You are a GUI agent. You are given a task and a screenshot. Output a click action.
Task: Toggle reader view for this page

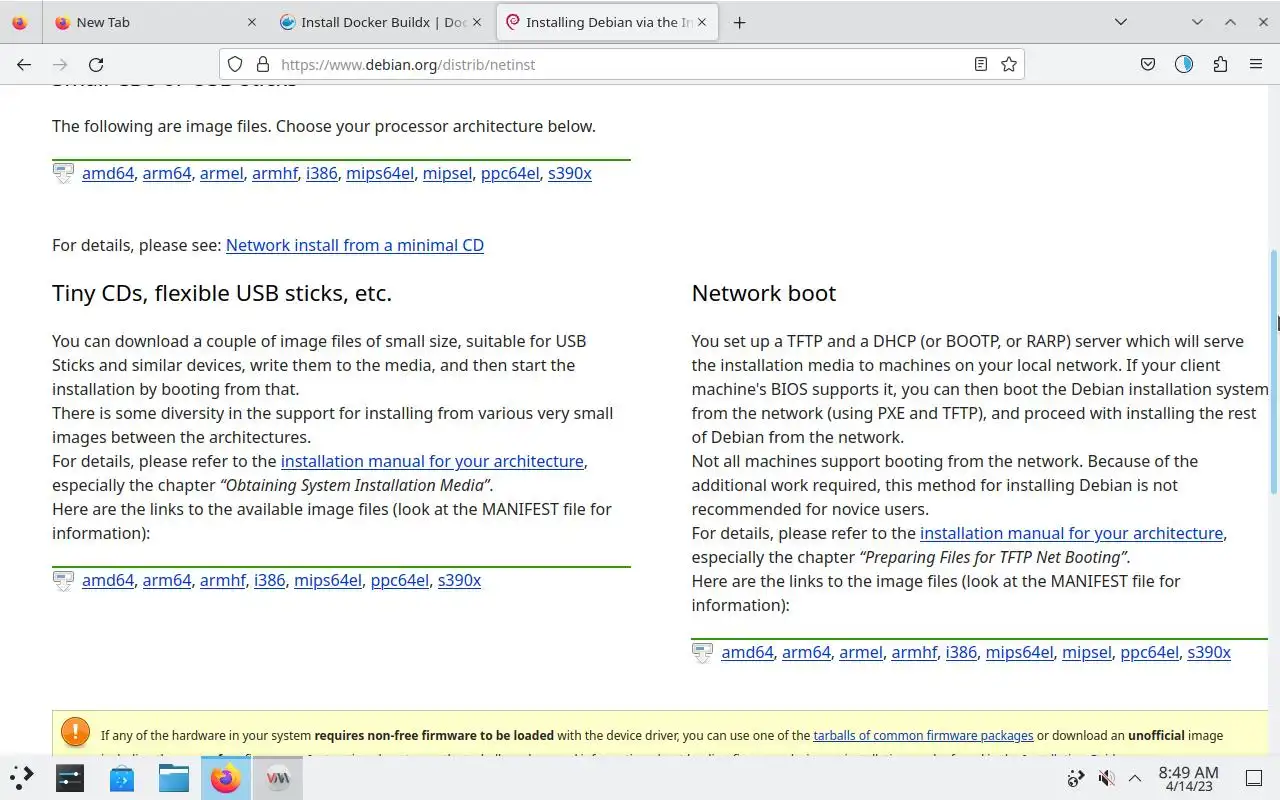[981, 64]
